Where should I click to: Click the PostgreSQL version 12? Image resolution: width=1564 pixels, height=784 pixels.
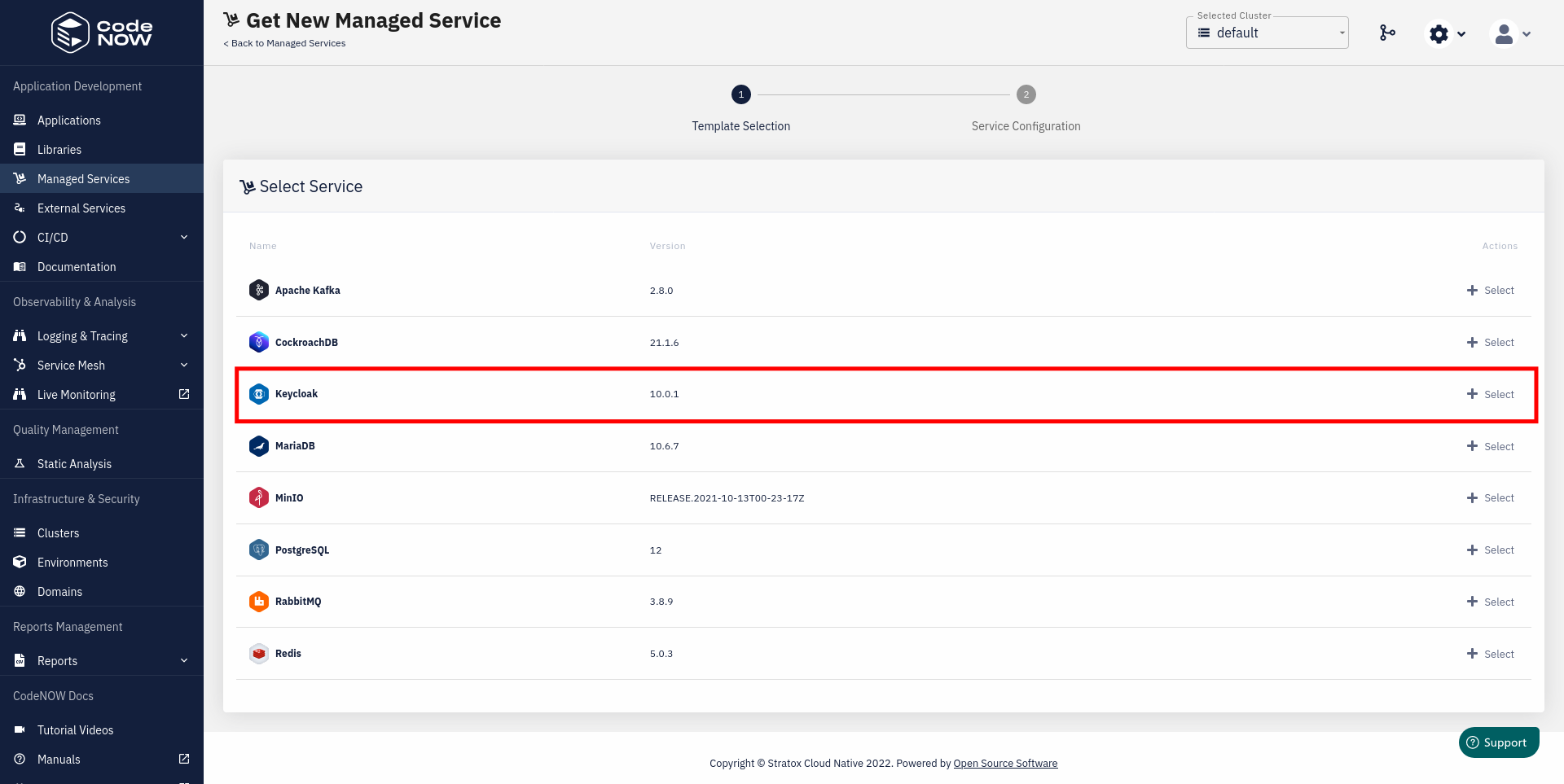[656, 550]
